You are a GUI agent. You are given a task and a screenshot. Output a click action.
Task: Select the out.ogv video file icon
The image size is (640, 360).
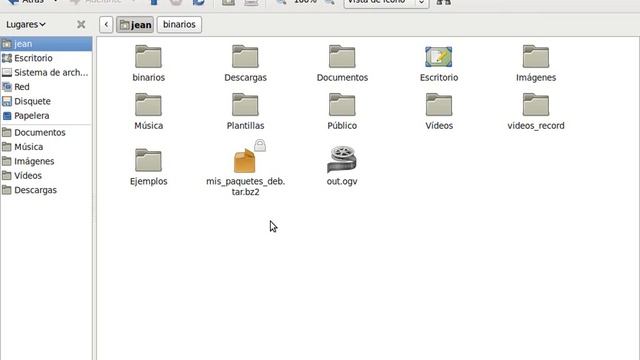point(342,160)
